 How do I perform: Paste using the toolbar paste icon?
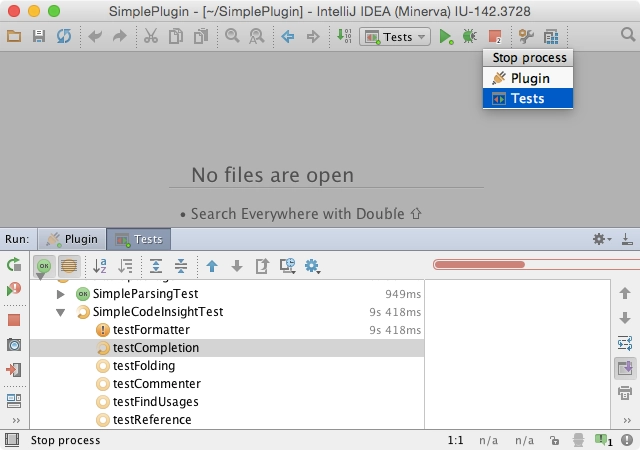pos(201,36)
